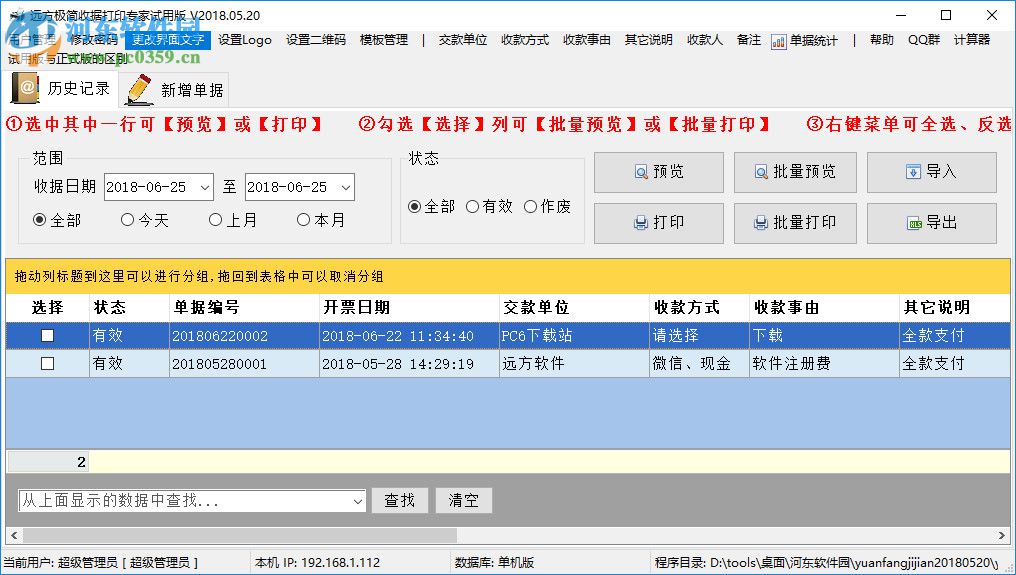Click the magnifier icon on 批量预览
The height and width of the screenshot is (575, 1016).
point(761,172)
